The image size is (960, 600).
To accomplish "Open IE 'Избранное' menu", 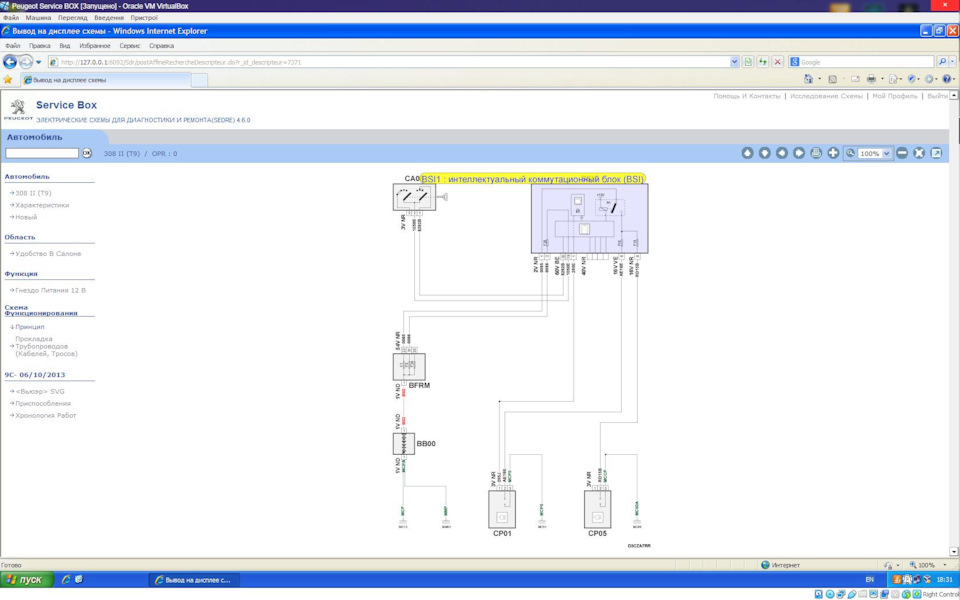I will click(x=95, y=46).
